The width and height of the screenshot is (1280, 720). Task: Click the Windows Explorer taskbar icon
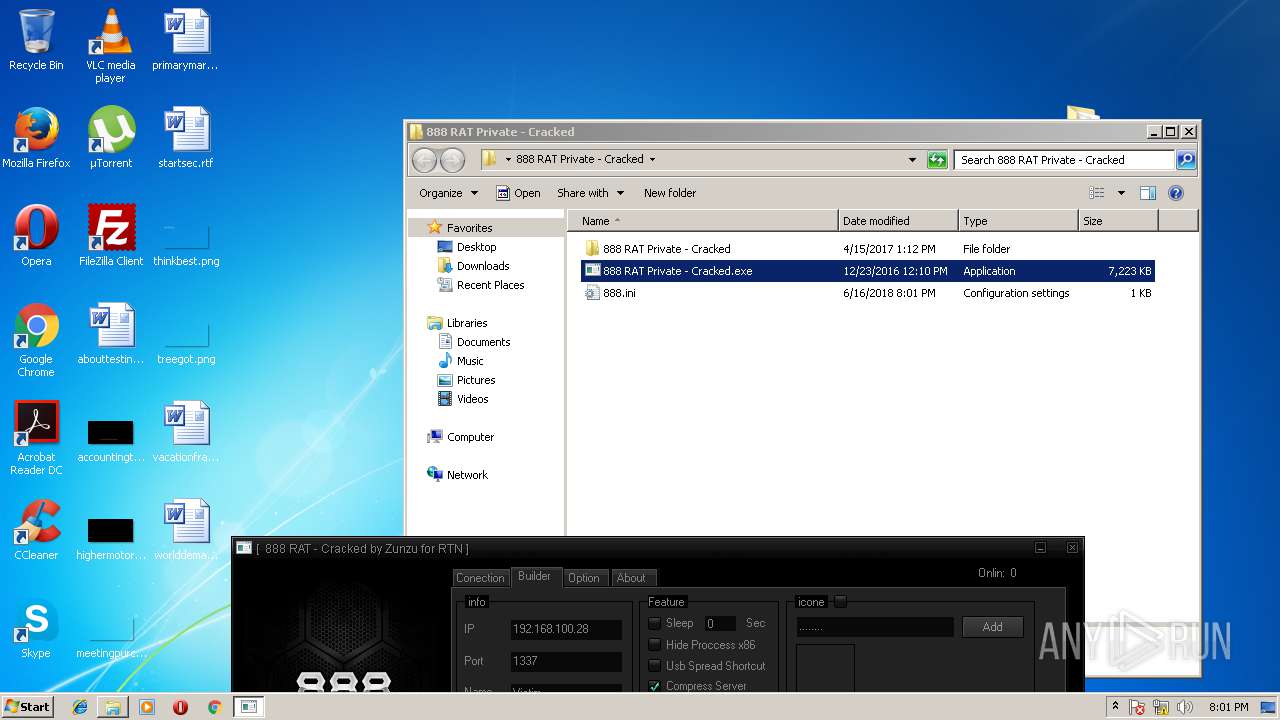coord(113,707)
